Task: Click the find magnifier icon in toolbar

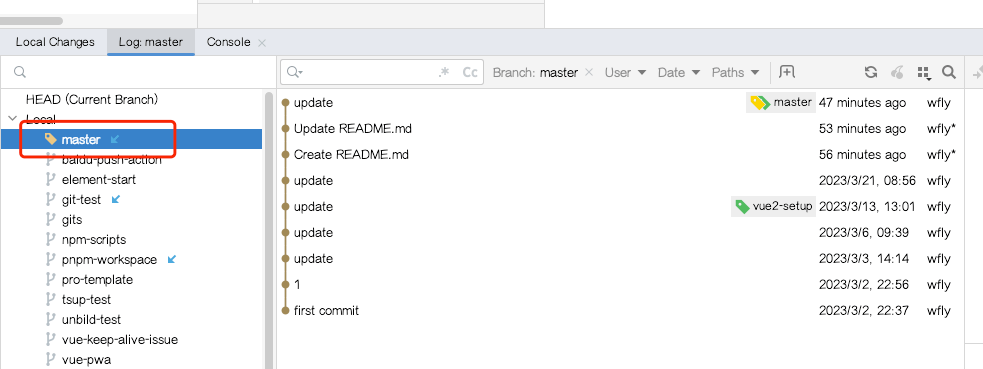Action: click(x=949, y=72)
